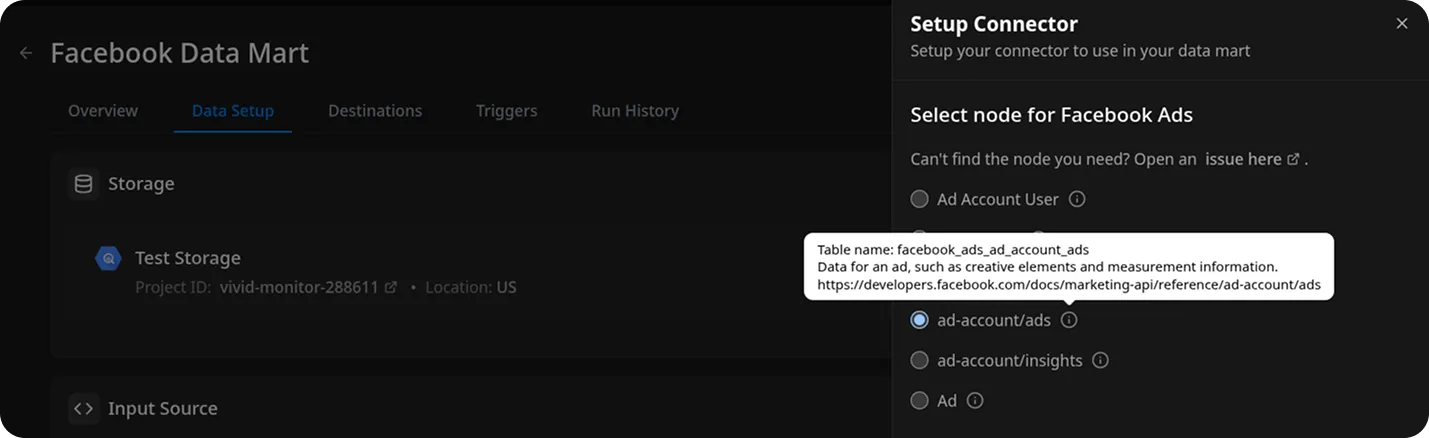Click info icon beside ad-account/ads
The width and height of the screenshot is (1429, 438).
pos(1069,320)
